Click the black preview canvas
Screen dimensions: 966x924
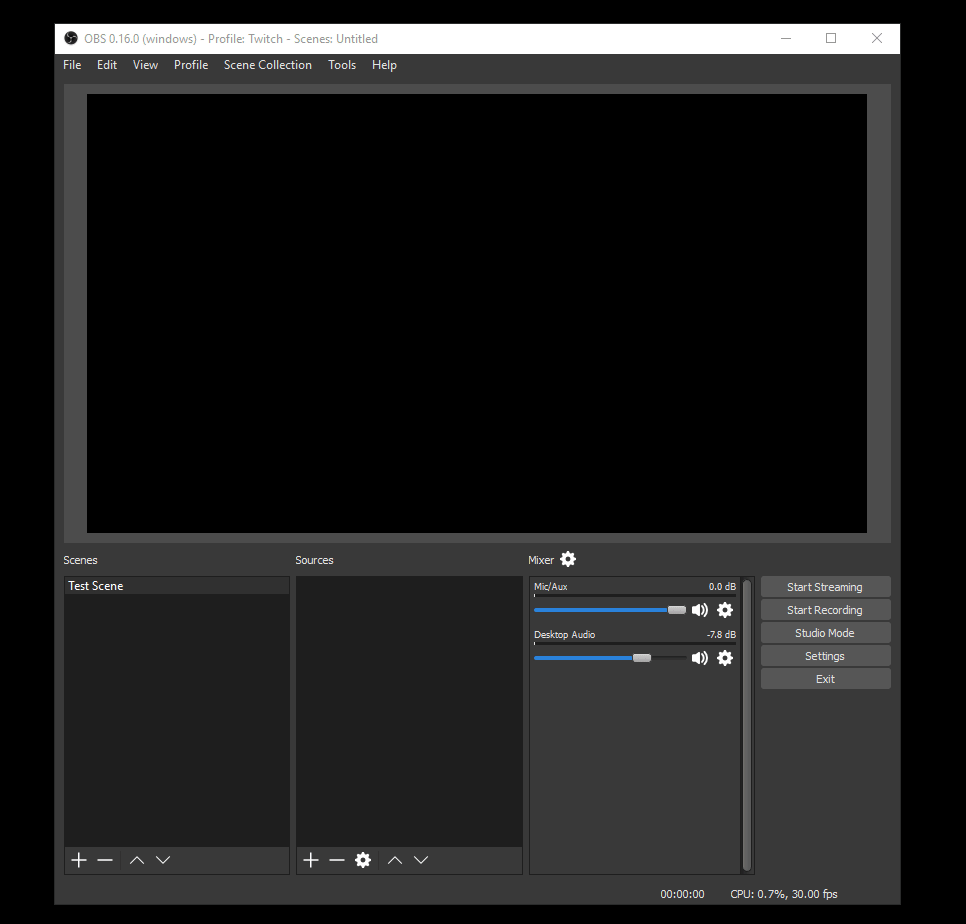pos(477,314)
